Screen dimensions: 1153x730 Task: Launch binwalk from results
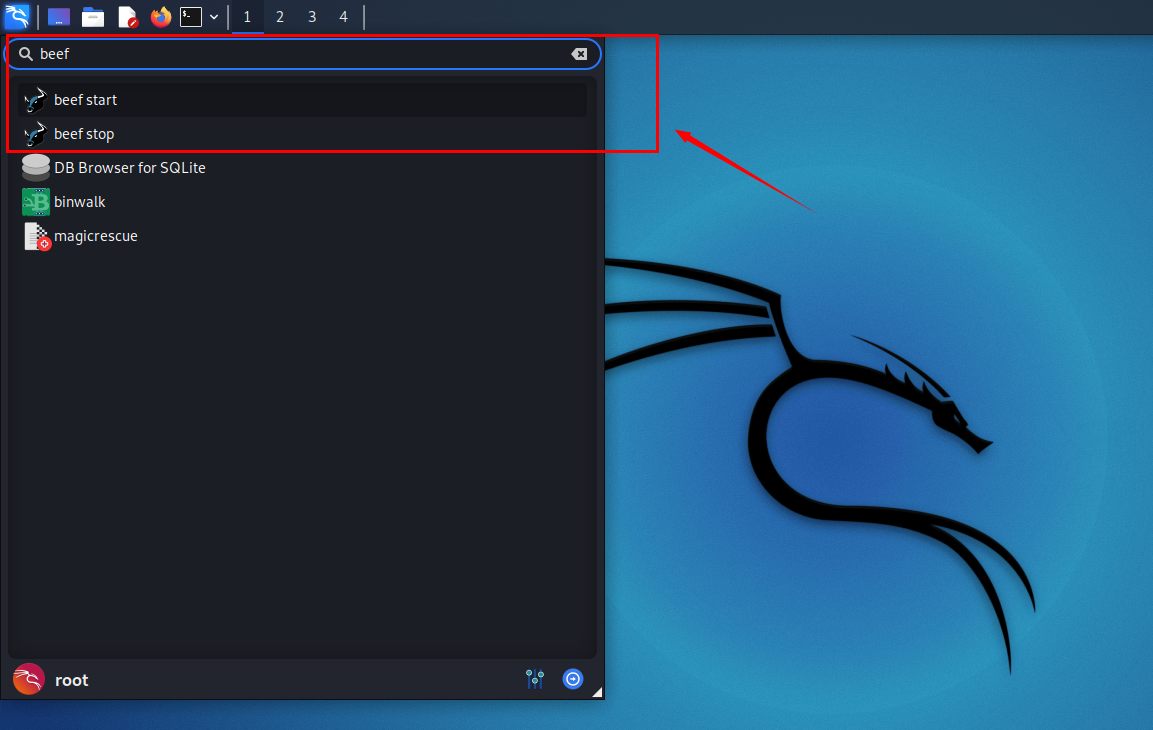[x=303, y=201]
